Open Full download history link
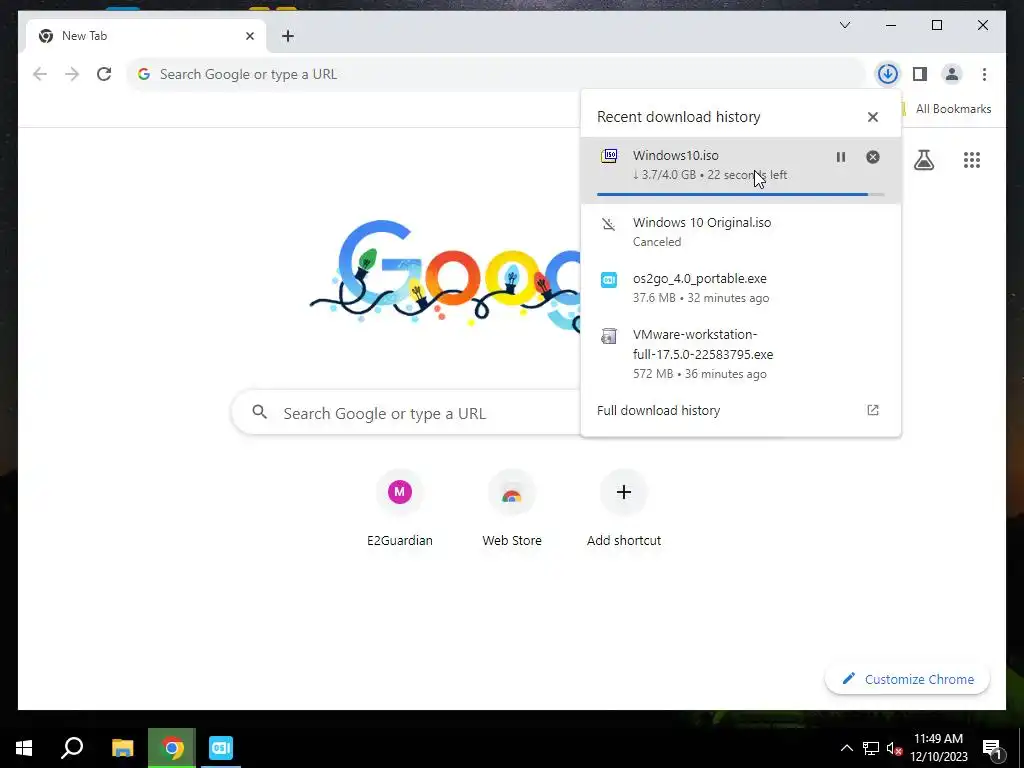Viewport: 1024px width, 768px height. pyautogui.click(x=658, y=410)
